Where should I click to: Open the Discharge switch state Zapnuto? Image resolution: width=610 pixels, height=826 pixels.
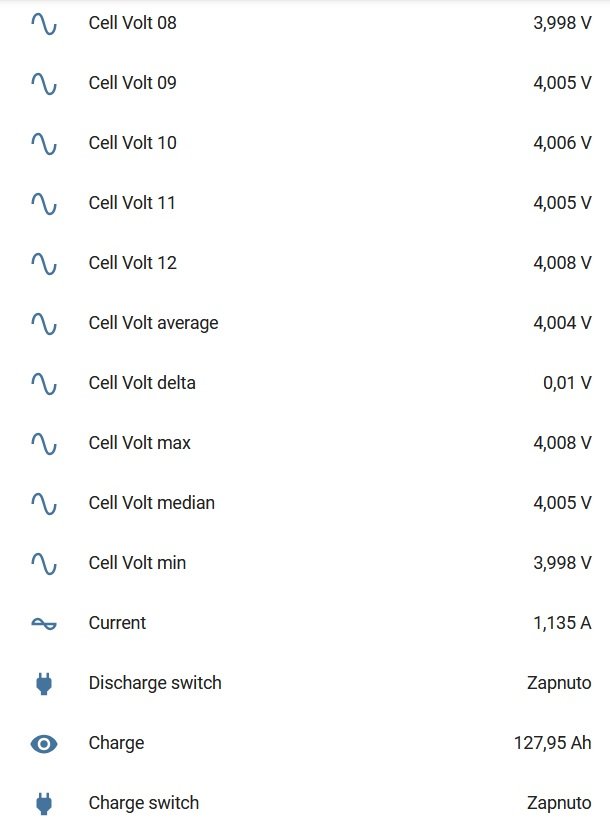(x=559, y=683)
